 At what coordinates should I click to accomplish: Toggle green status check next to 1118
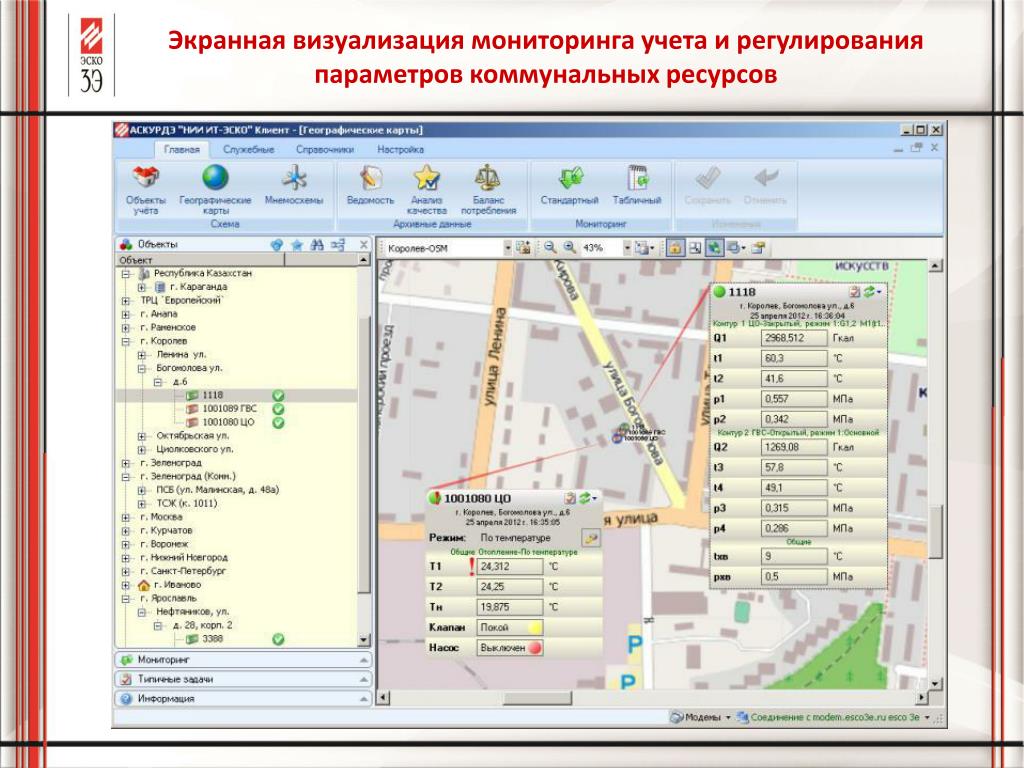coord(278,395)
